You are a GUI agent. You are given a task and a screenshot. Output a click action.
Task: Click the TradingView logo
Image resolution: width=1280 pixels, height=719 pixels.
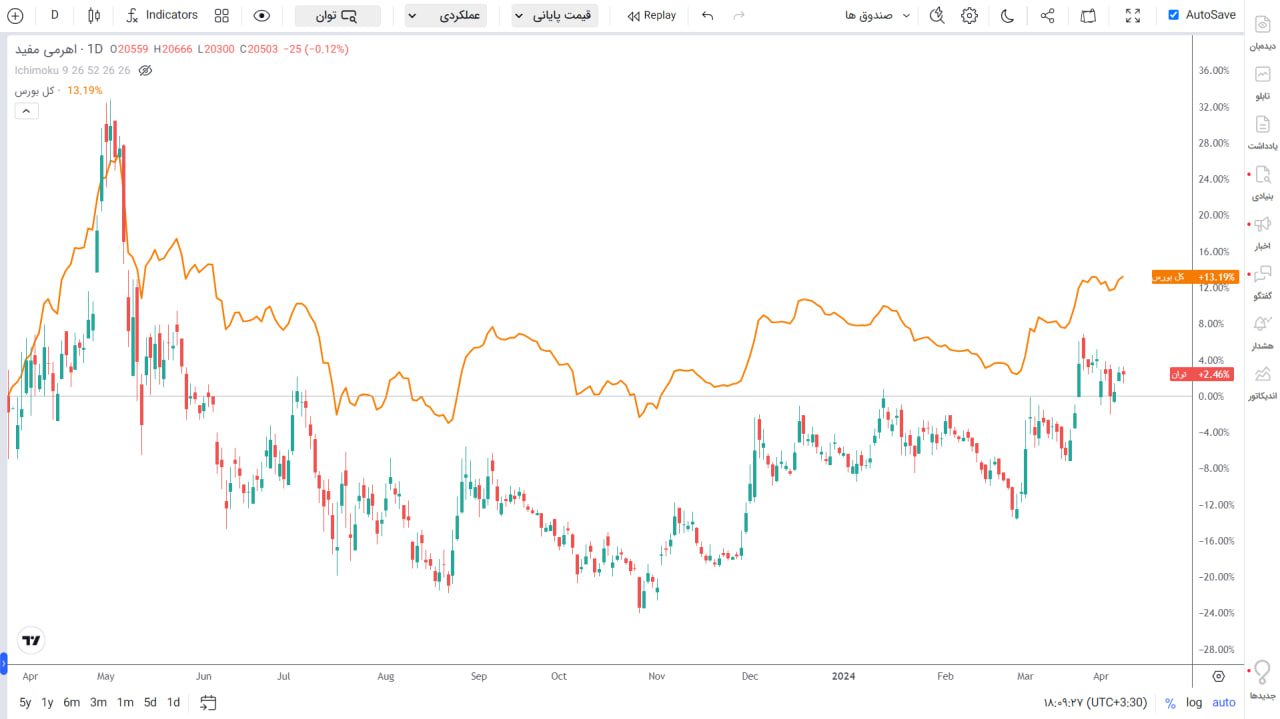click(x=32, y=641)
